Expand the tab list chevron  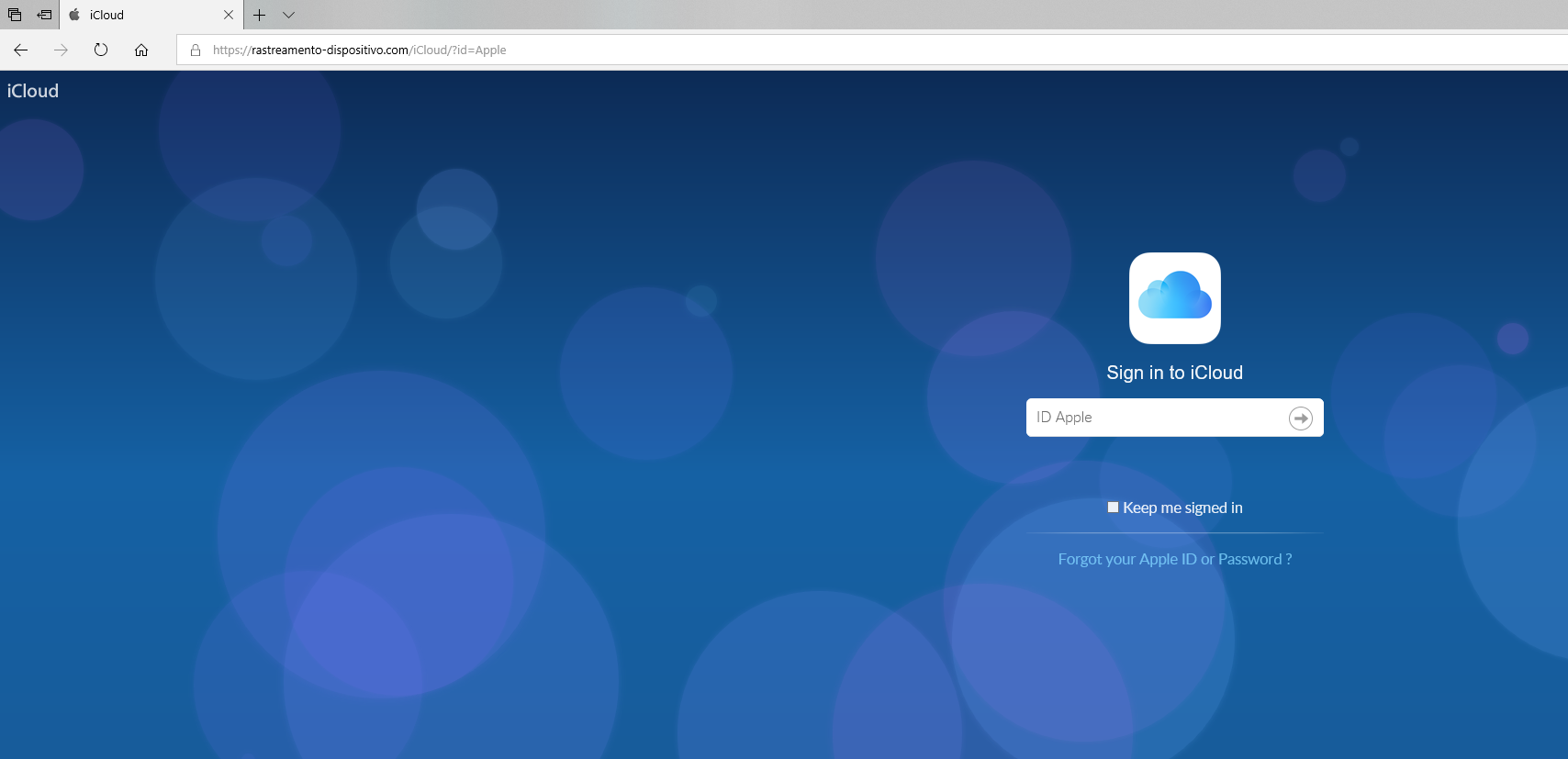click(x=288, y=15)
